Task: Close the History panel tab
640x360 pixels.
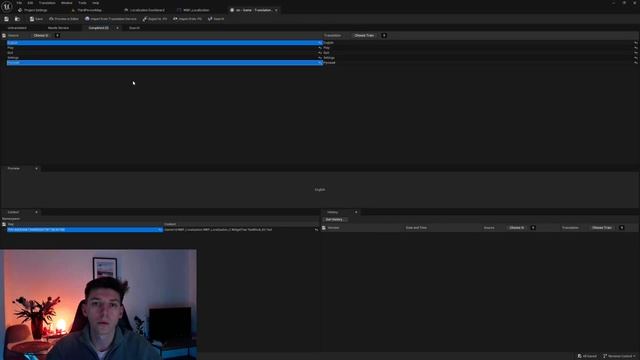Action: tap(356, 212)
